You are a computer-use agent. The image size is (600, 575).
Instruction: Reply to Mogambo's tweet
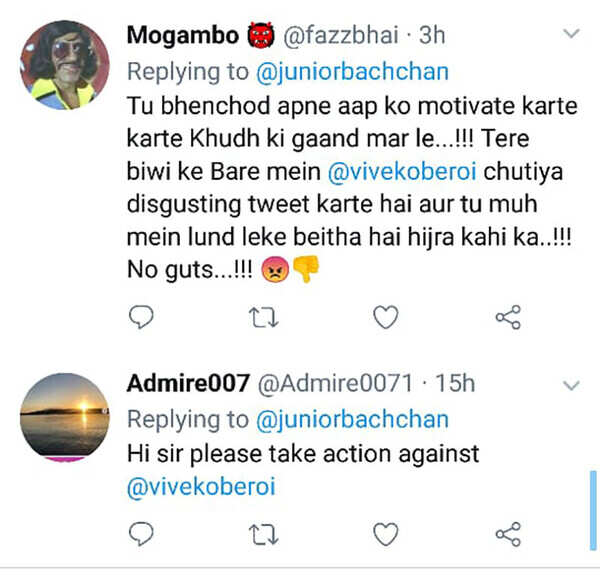coord(142,318)
